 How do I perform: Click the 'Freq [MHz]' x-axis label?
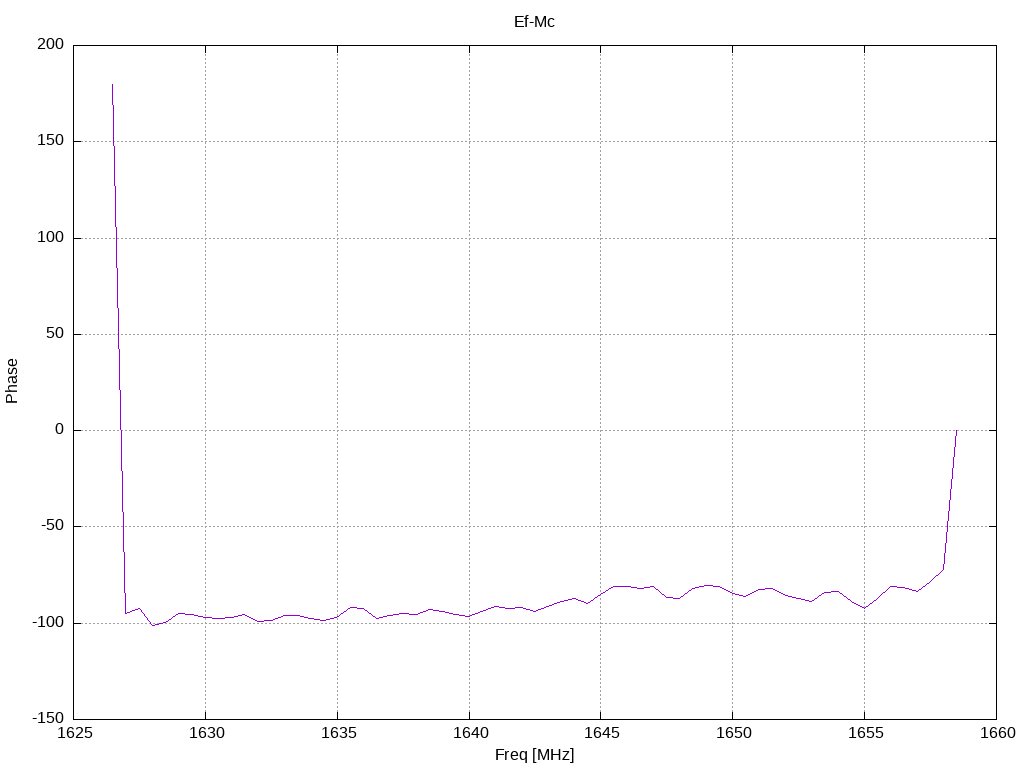click(x=534, y=755)
